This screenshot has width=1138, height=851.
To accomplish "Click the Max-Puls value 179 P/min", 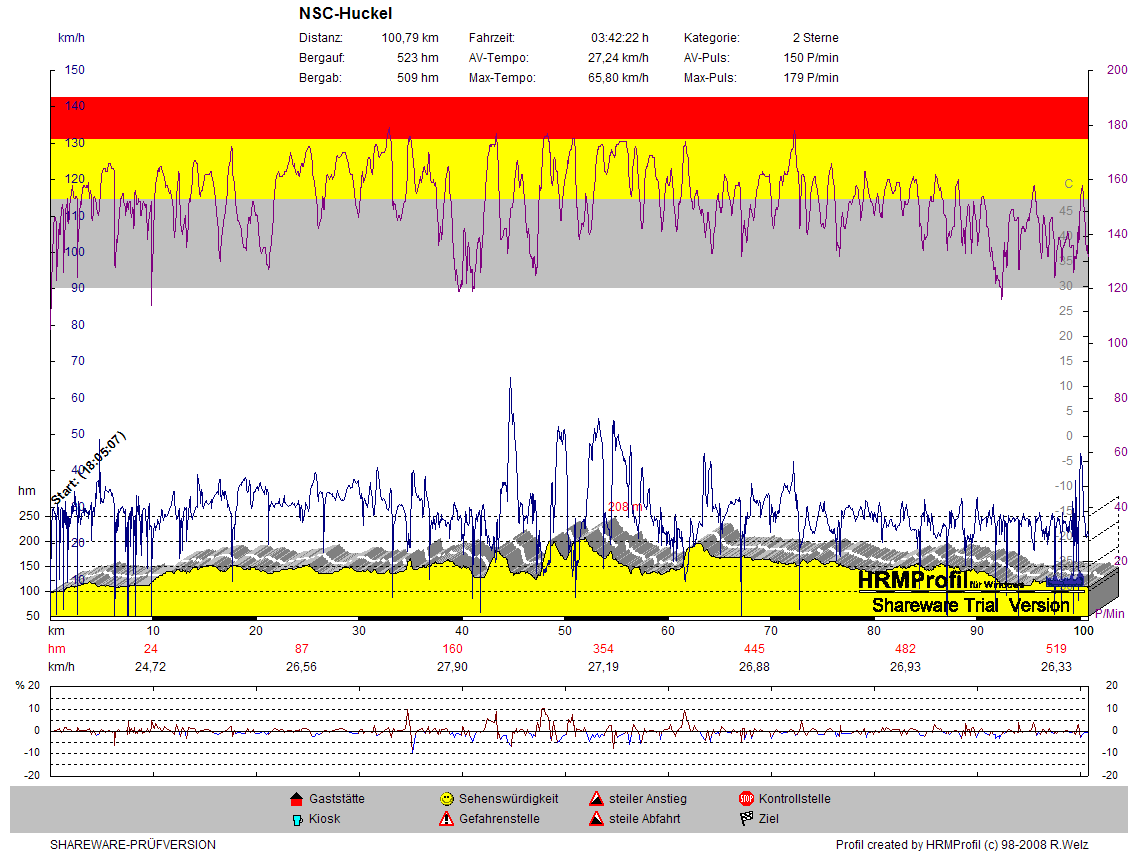I will tap(811, 78).
